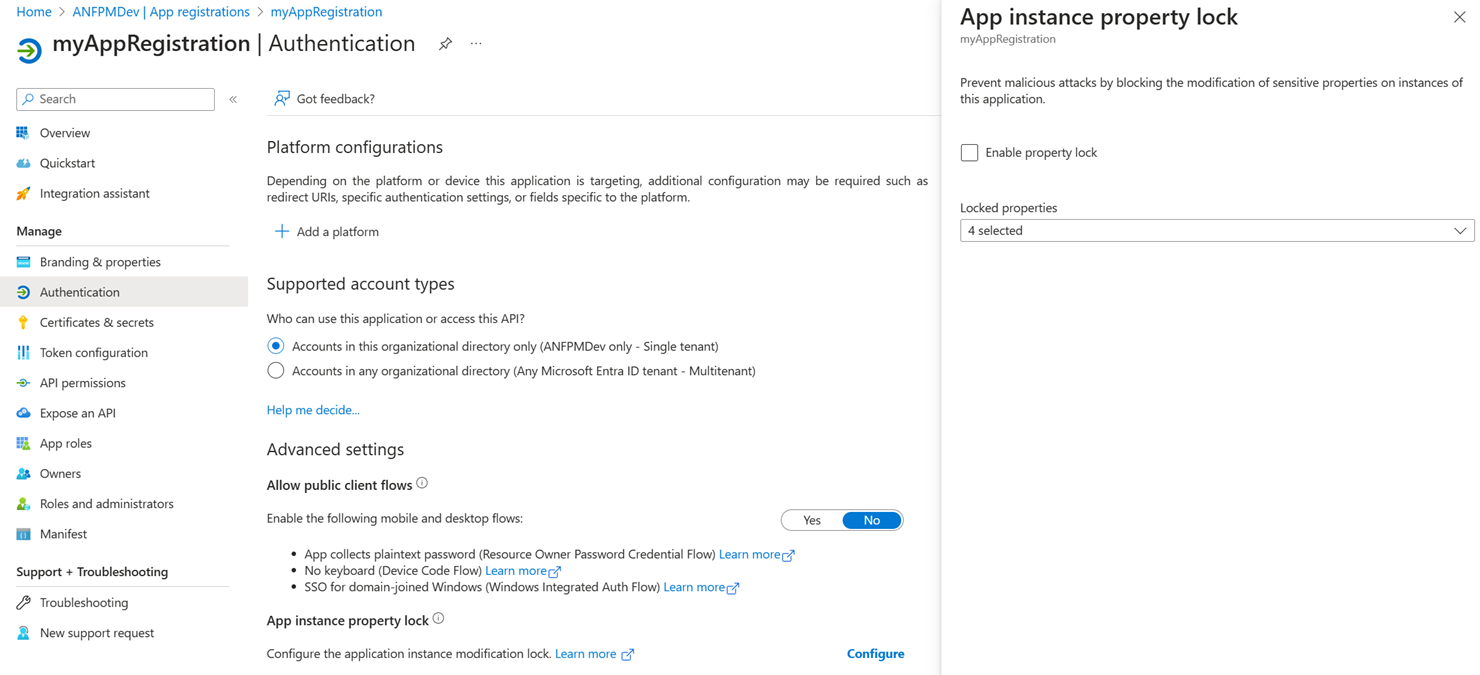1480x675 pixels.
Task: Click the Authentication sidebar icon
Action: coord(23,292)
